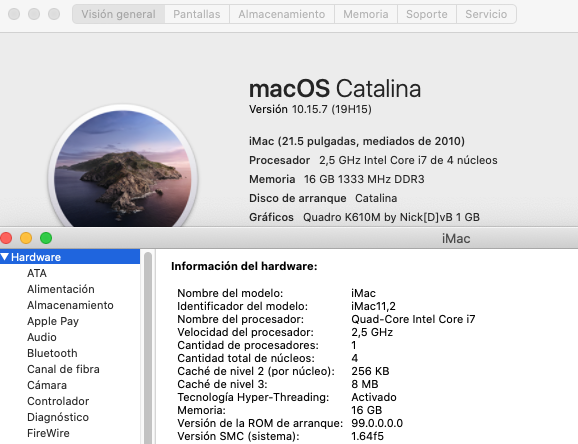Click the macOS Catalina title
This screenshot has height=444, width=578.
click(x=335, y=89)
